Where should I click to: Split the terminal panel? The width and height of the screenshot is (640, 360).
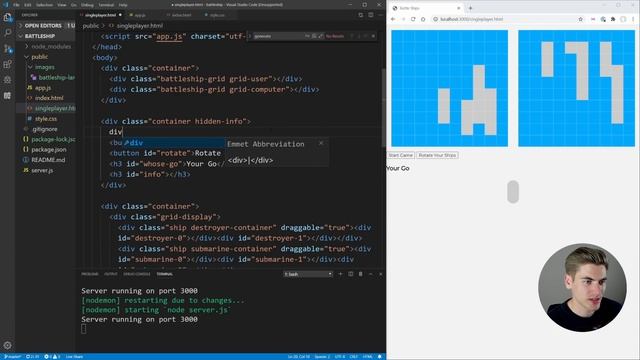pos(351,274)
